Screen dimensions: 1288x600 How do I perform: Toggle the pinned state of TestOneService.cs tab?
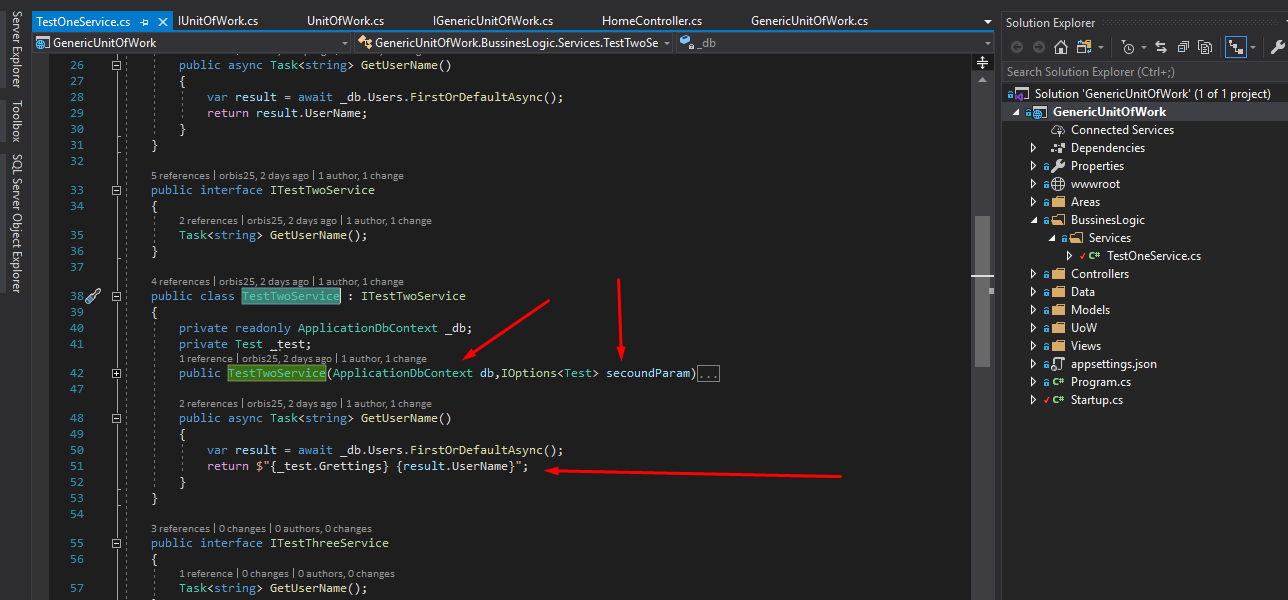(x=144, y=20)
